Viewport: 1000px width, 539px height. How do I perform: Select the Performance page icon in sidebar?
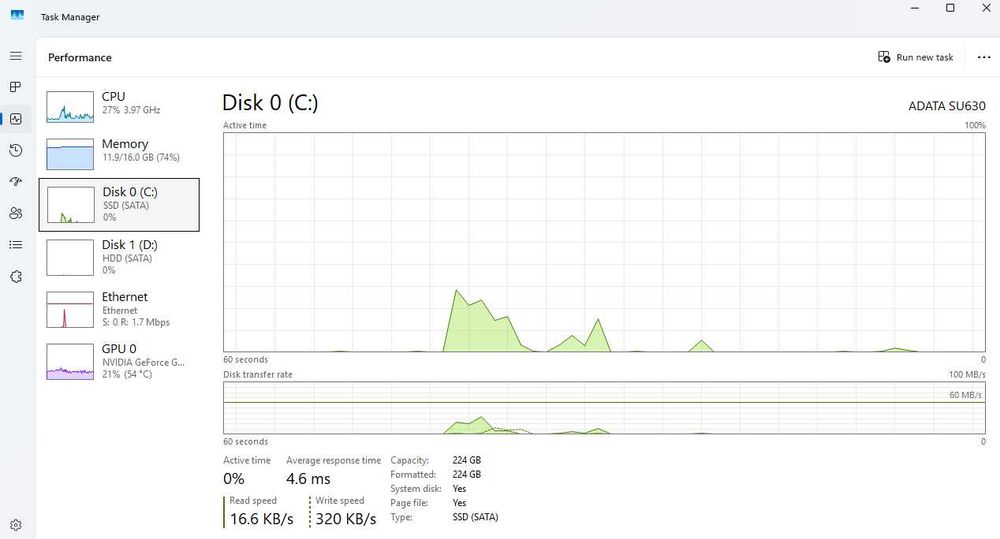pyautogui.click(x=16, y=119)
